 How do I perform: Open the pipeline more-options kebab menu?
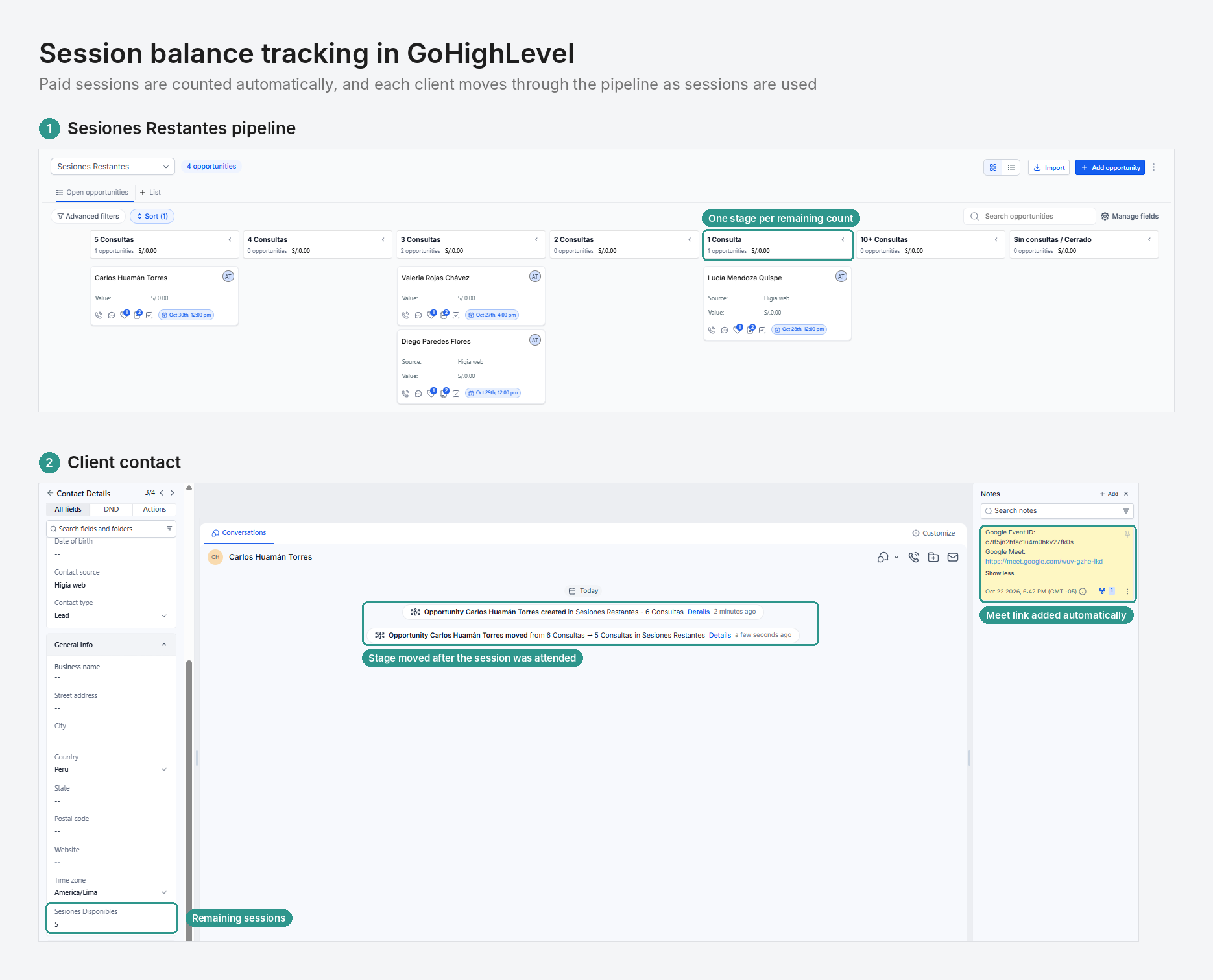click(x=1154, y=167)
